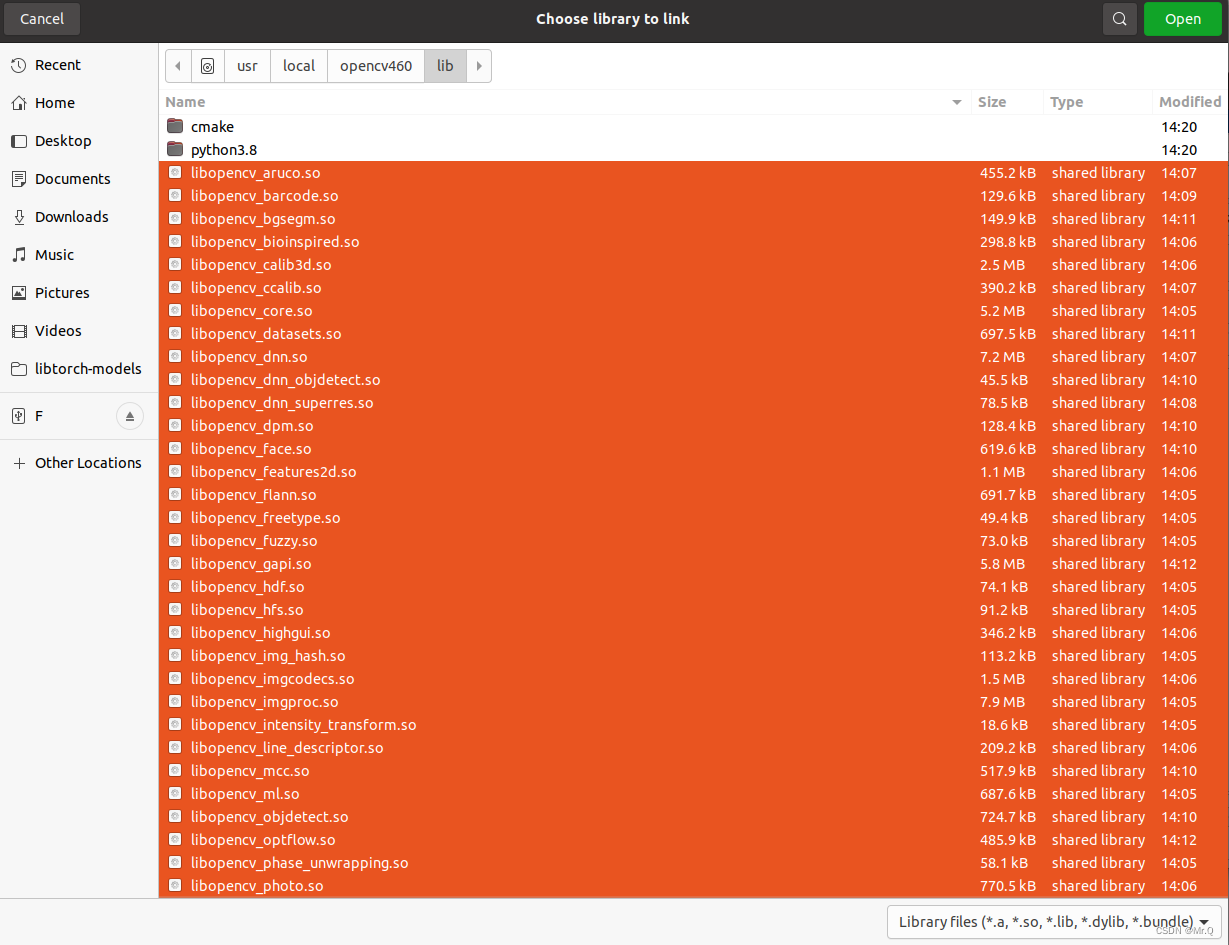Select libopencv_flann.so file name
Image resolution: width=1229 pixels, height=945 pixels.
pyautogui.click(x=254, y=495)
